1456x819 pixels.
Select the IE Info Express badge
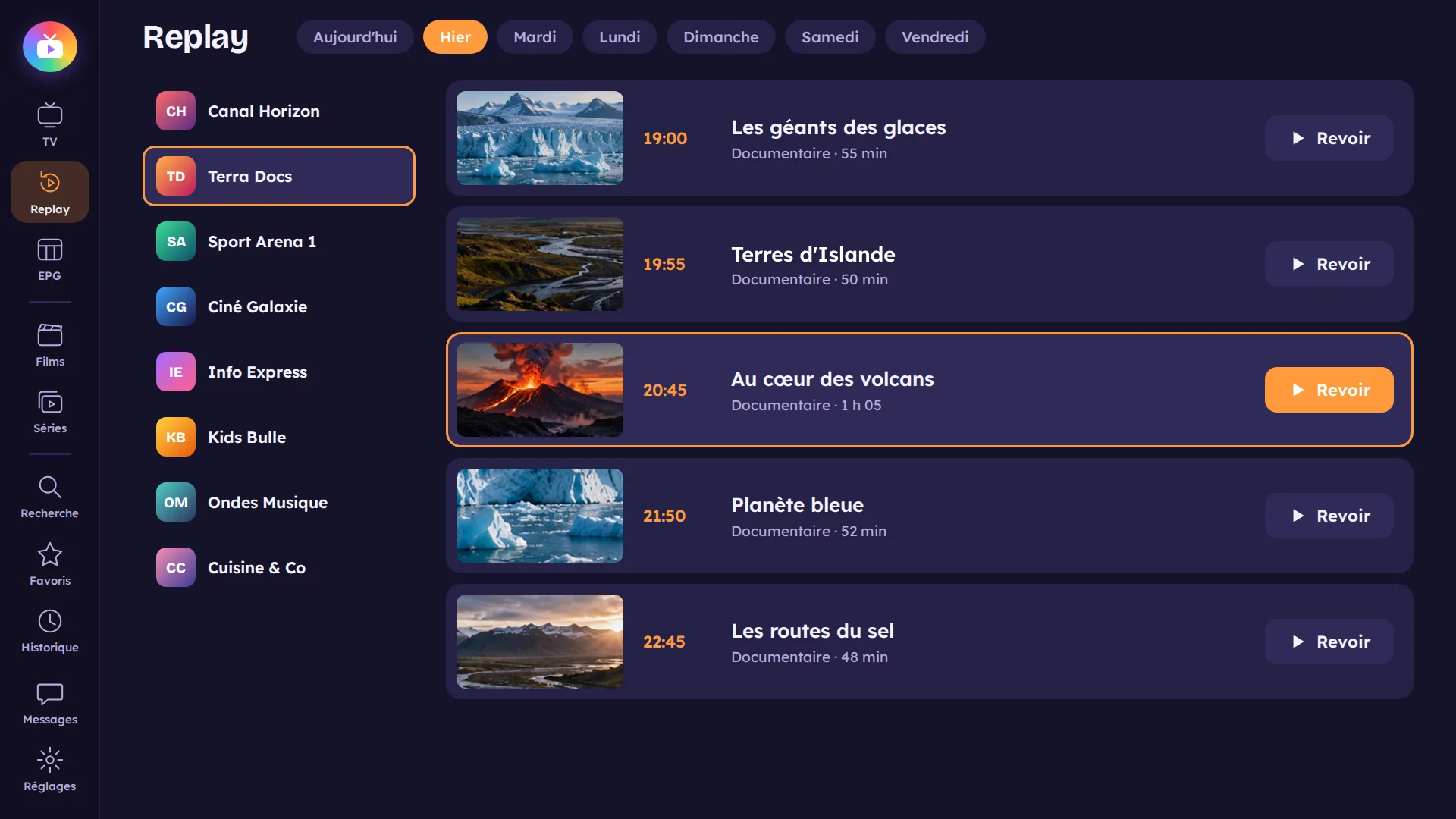[176, 372]
